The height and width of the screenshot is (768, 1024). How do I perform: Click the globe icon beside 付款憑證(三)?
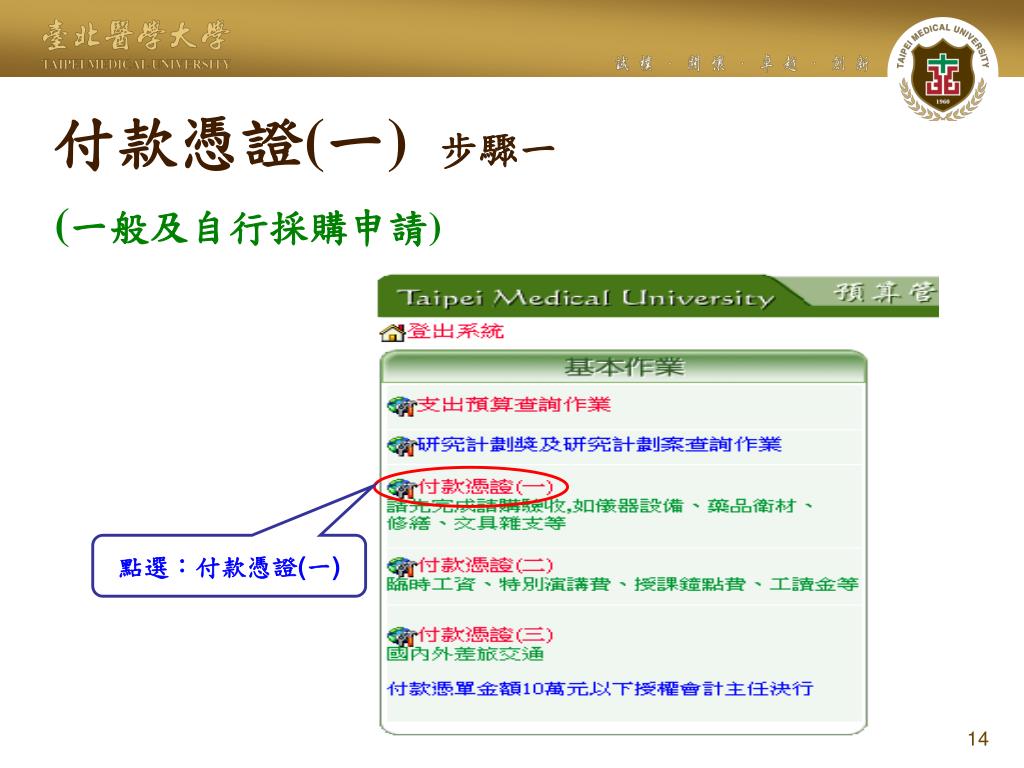pyautogui.click(x=402, y=636)
